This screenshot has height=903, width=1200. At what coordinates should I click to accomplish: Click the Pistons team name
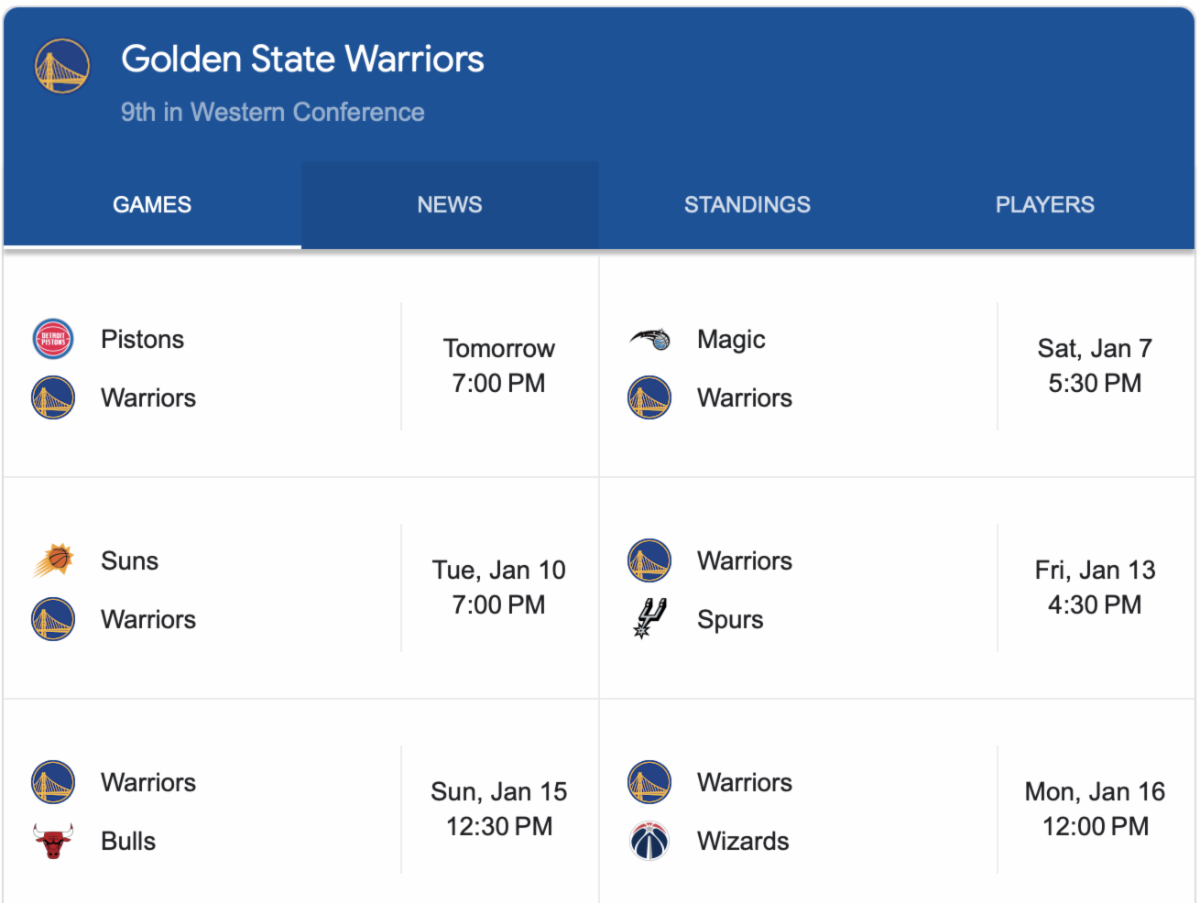pos(142,339)
